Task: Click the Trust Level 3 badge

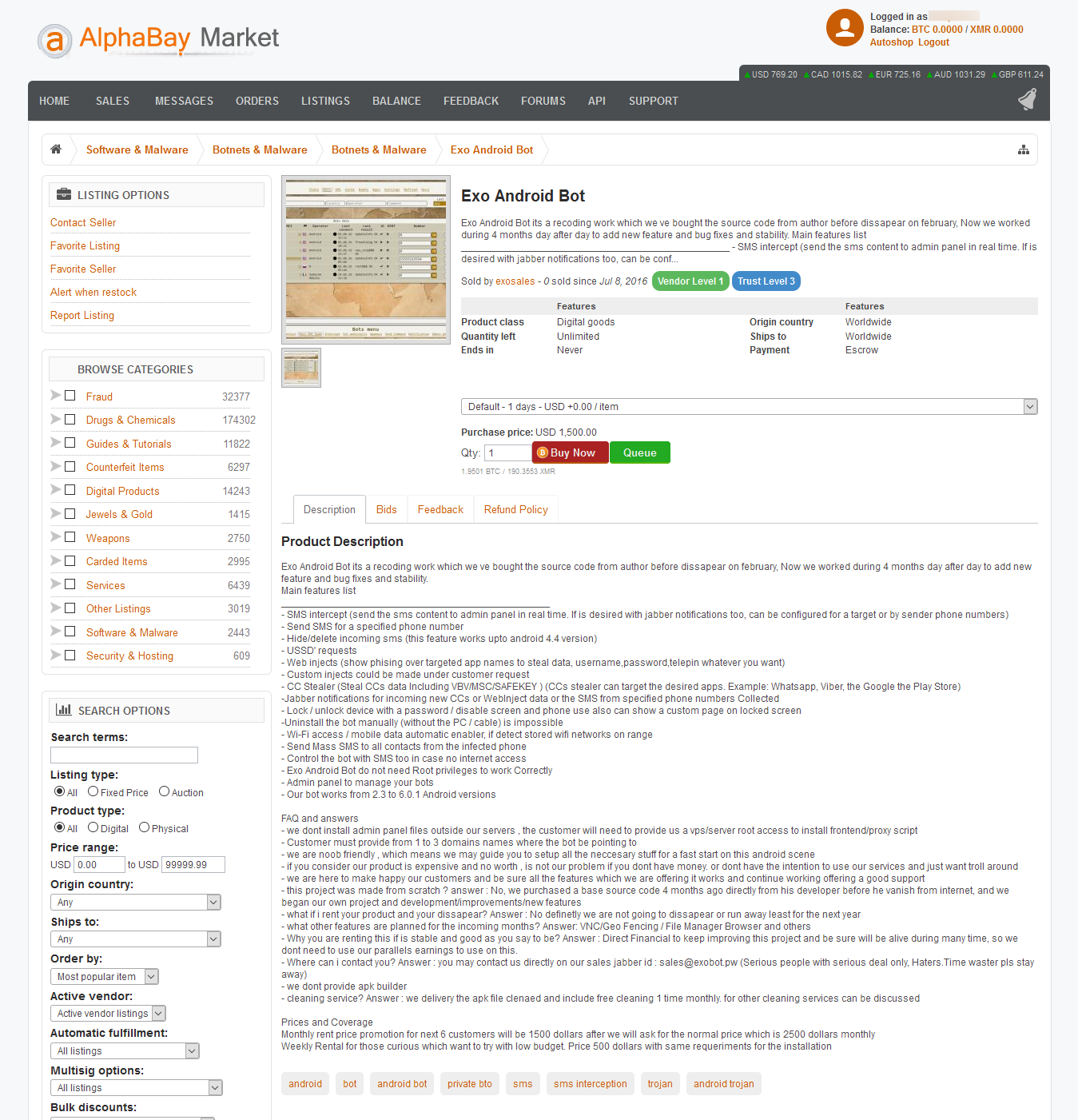Action: 766,281
